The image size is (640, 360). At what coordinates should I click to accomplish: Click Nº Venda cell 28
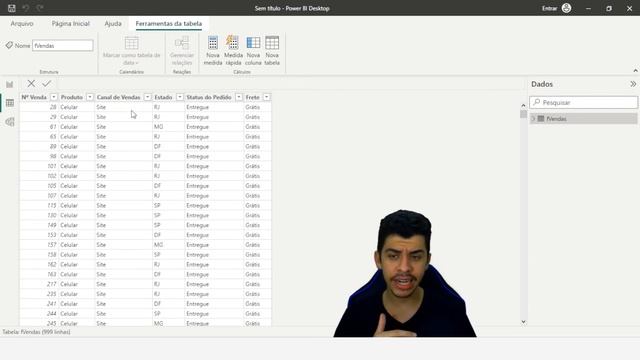pyautogui.click(x=39, y=107)
